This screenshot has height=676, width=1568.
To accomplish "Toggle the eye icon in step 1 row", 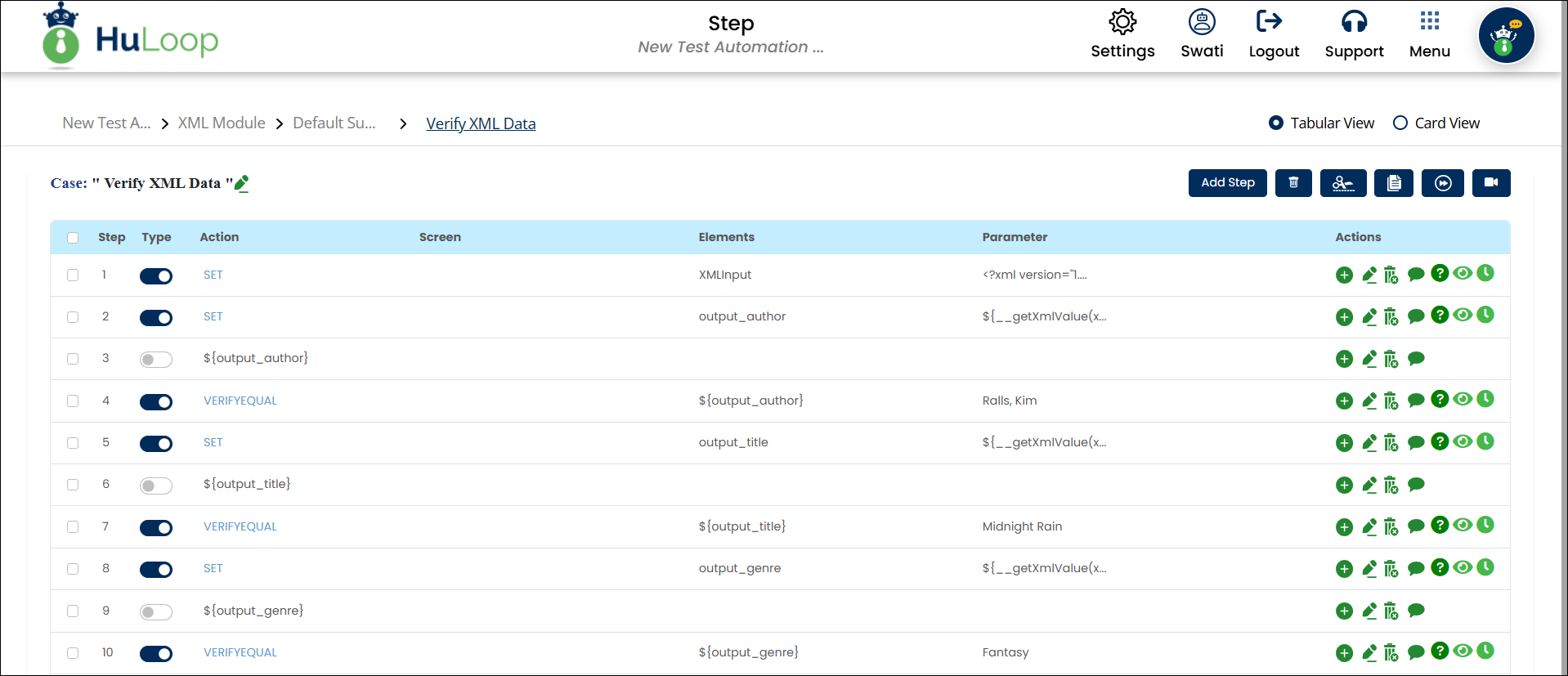I will (x=1463, y=273).
